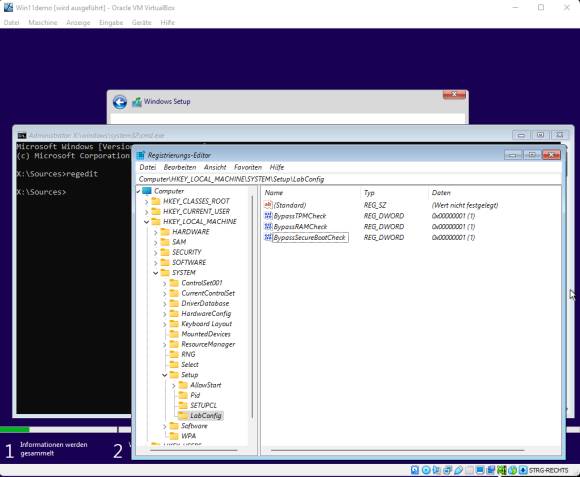
Task: Expand the HKEY_CLASSES_ROOT key
Action: [146, 202]
